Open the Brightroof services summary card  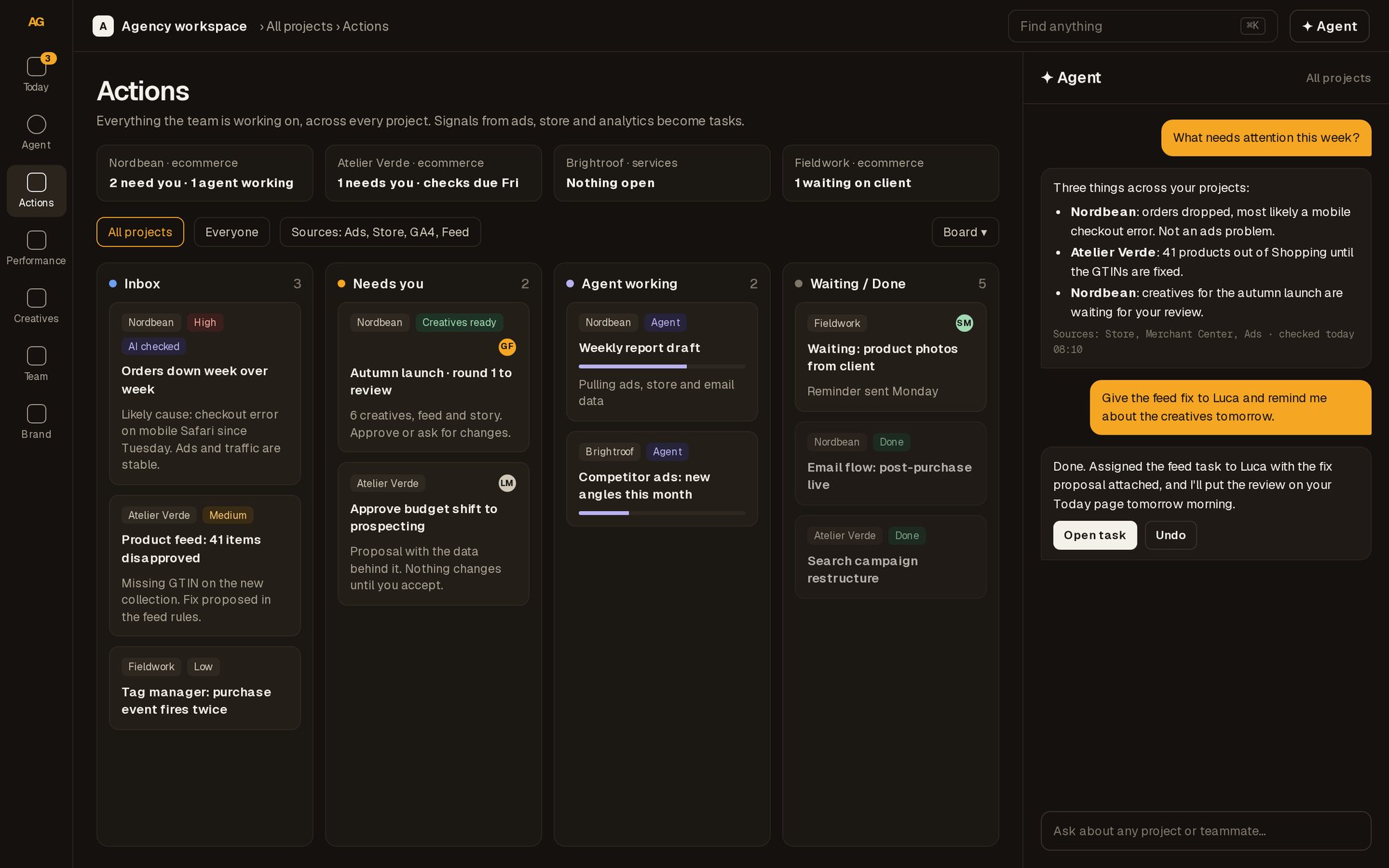(662, 174)
